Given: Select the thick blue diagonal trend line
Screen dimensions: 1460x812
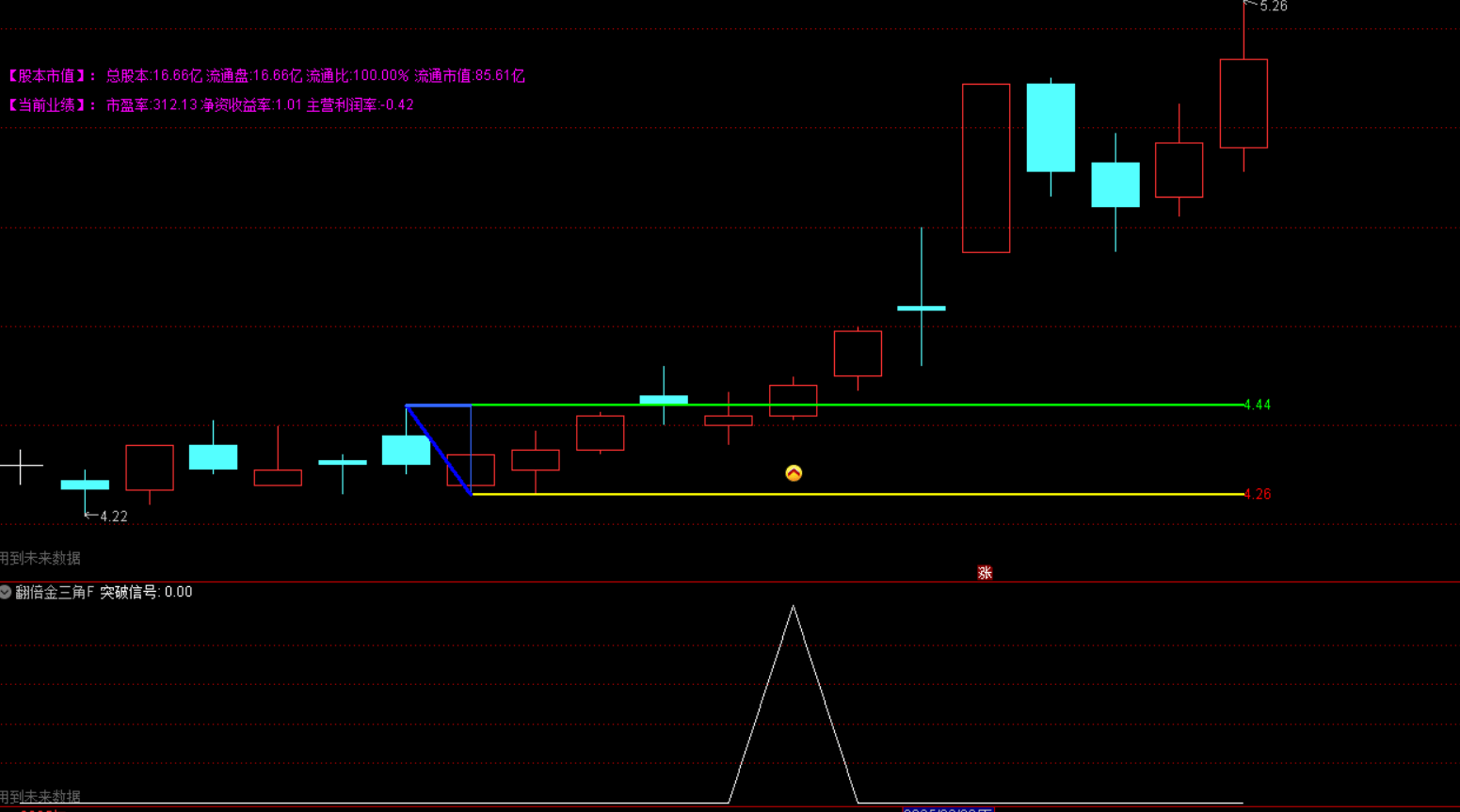Looking at the screenshot, I should [x=439, y=450].
